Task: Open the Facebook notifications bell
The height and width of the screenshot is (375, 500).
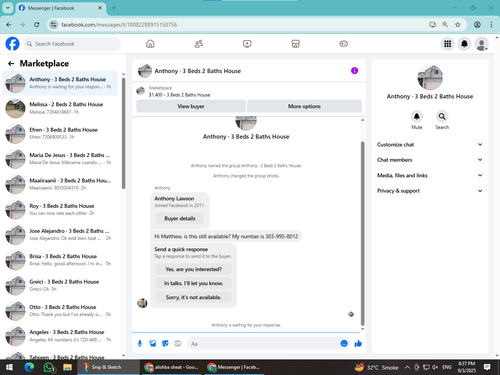Action: [464, 44]
